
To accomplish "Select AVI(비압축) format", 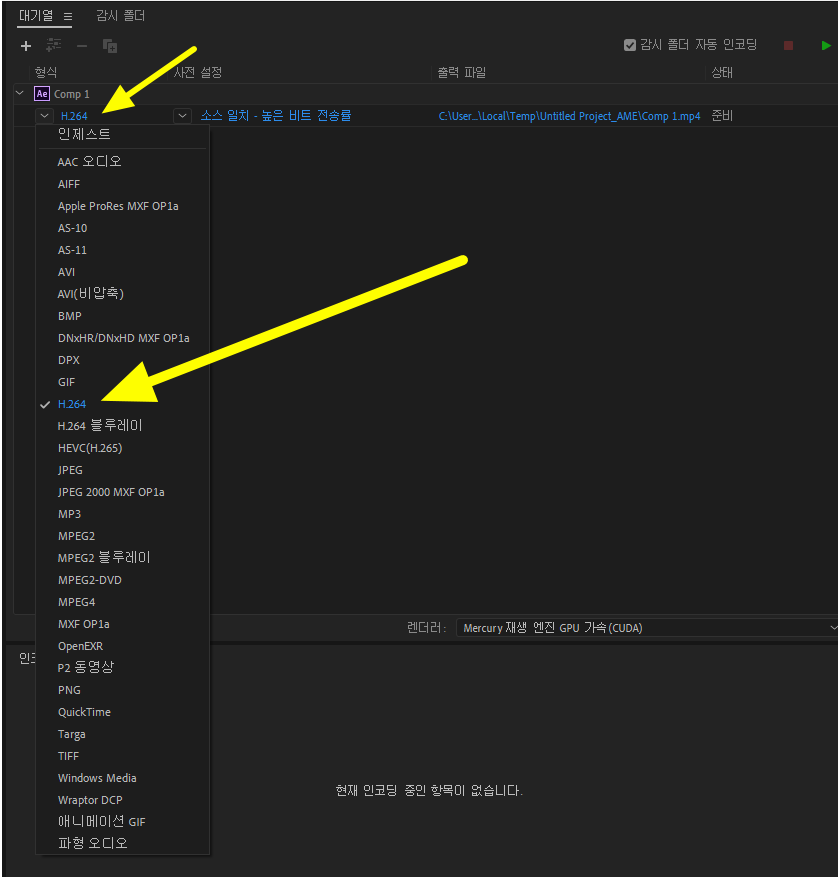I will pyautogui.click(x=123, y=294).
